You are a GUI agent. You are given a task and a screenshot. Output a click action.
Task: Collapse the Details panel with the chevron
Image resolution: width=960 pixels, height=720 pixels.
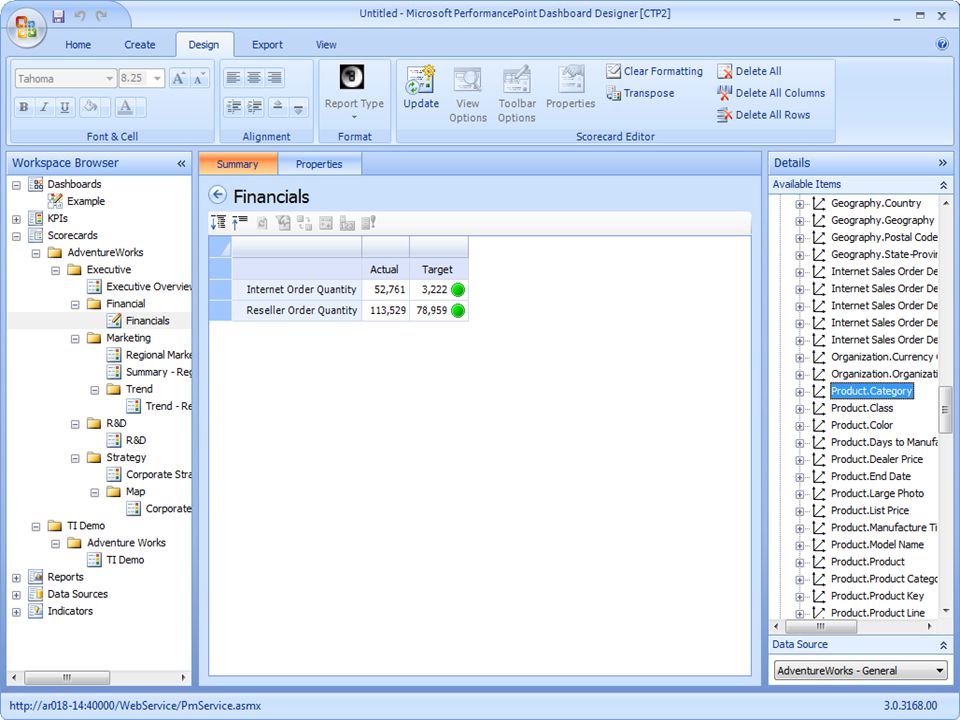pos(942,163)
